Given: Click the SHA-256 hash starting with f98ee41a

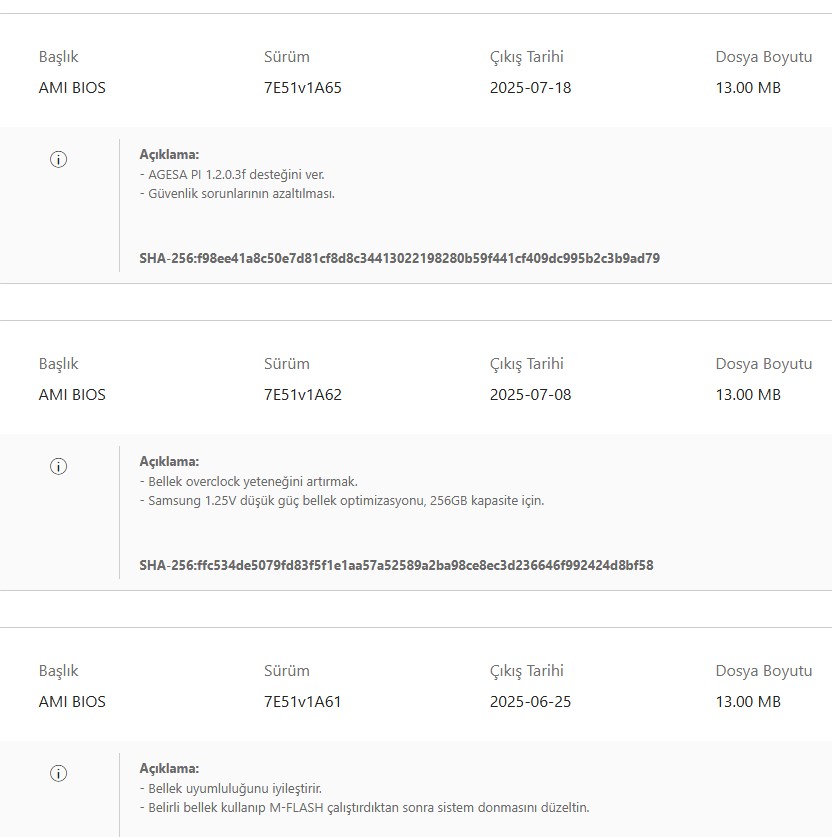Looking at the screenshot, I should point(399,258).
